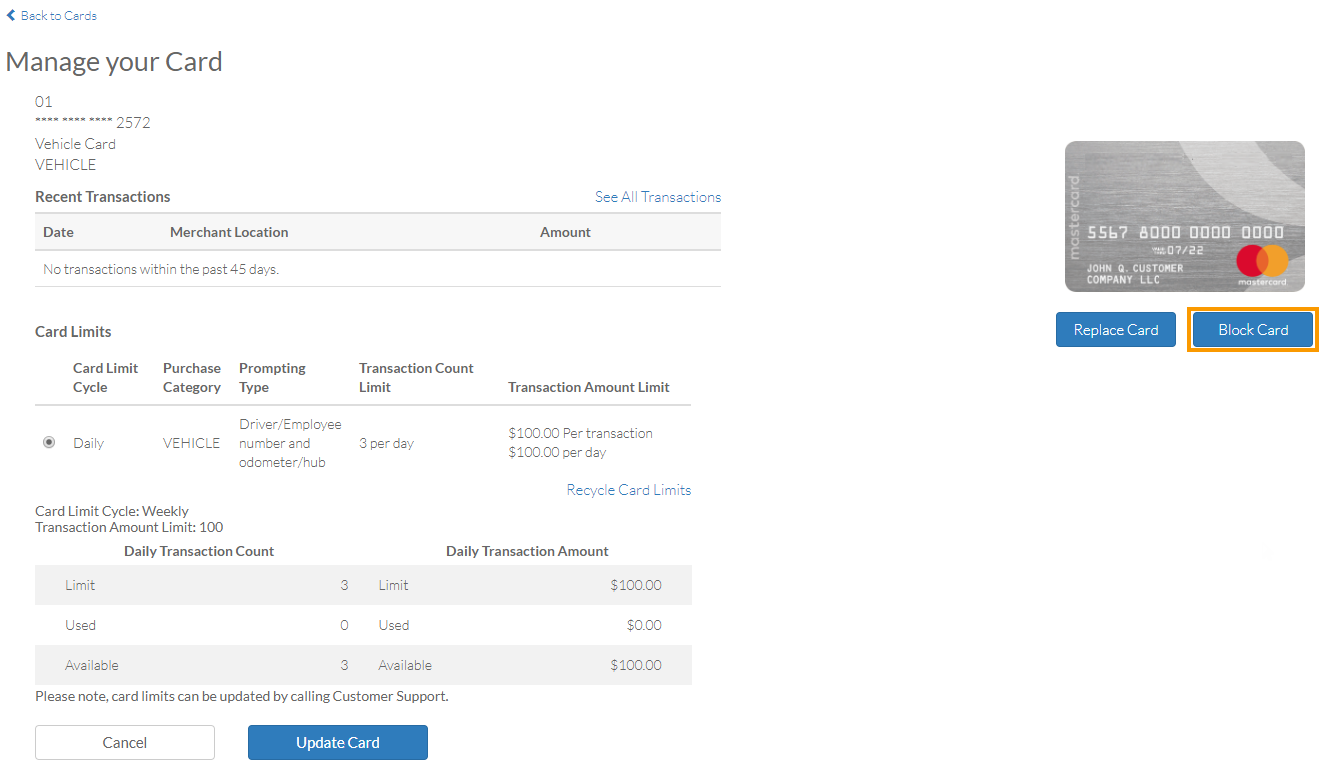1324x764 pixels.
Task: Click the Cancel button
Action: pyautogui.click(x=124, y=742)
